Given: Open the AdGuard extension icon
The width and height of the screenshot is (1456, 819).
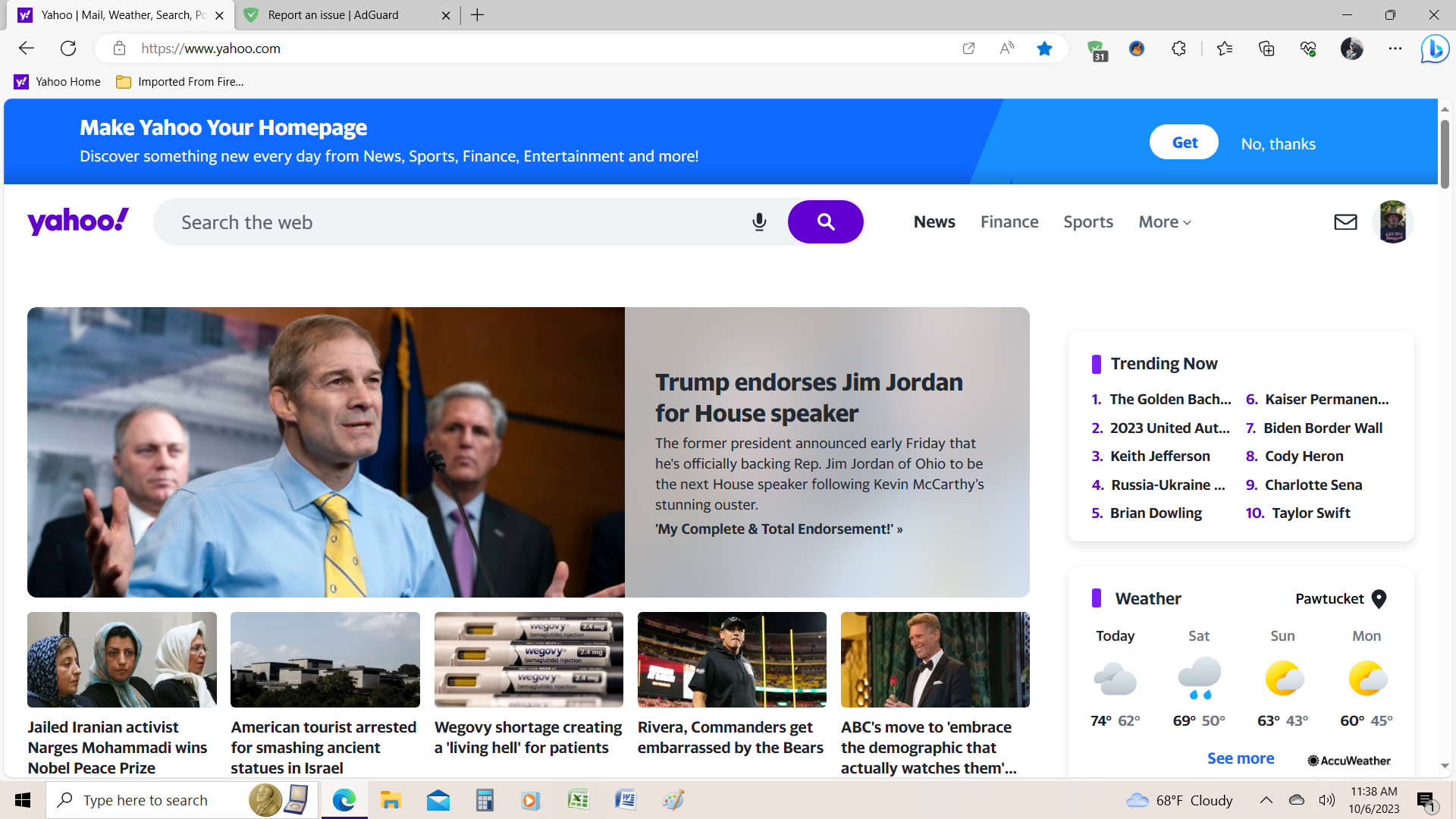Looking at the screenshot, I should [x=1096, y=49].
